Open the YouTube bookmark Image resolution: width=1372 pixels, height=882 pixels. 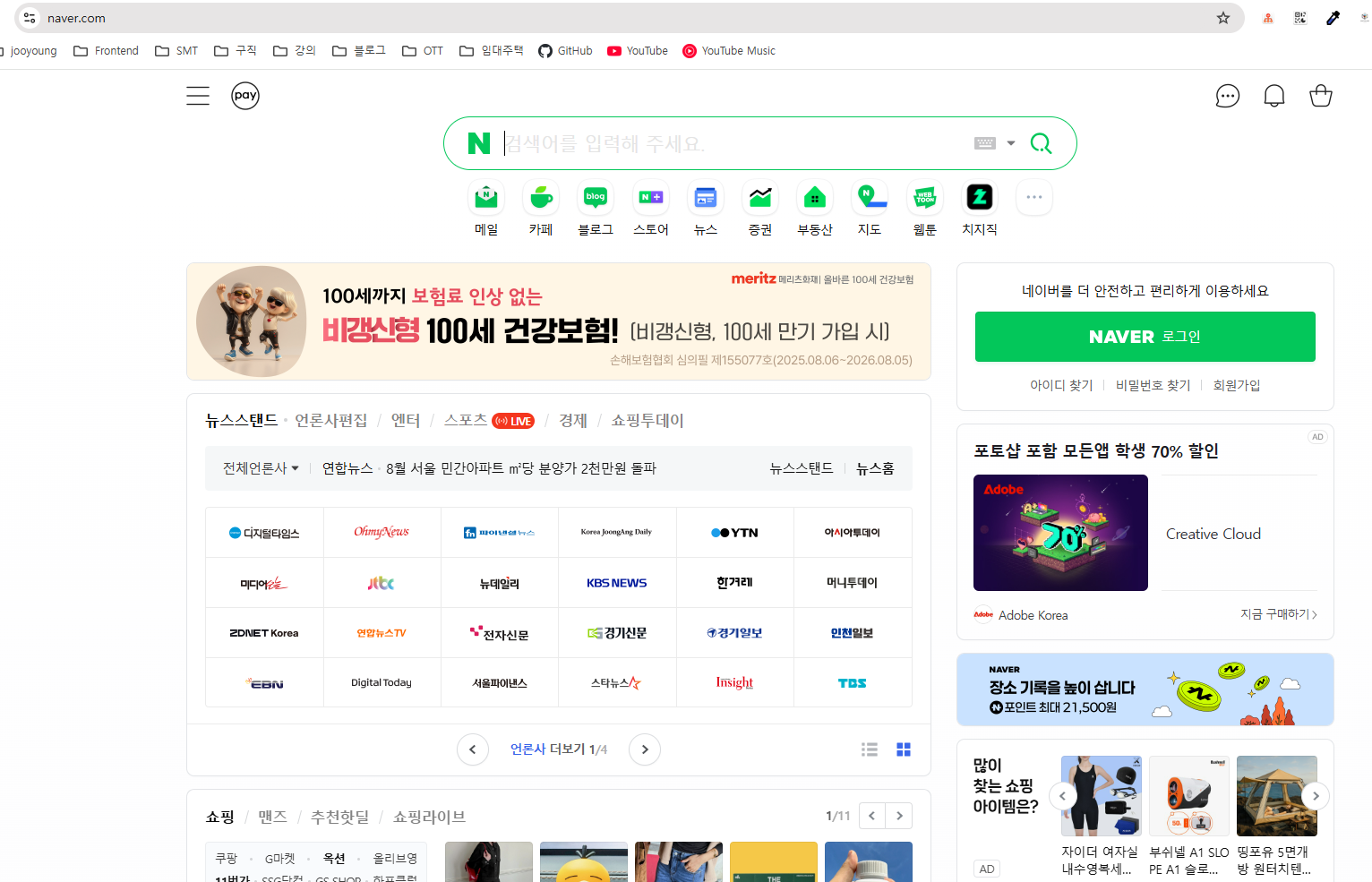click(x=638, y=51)
